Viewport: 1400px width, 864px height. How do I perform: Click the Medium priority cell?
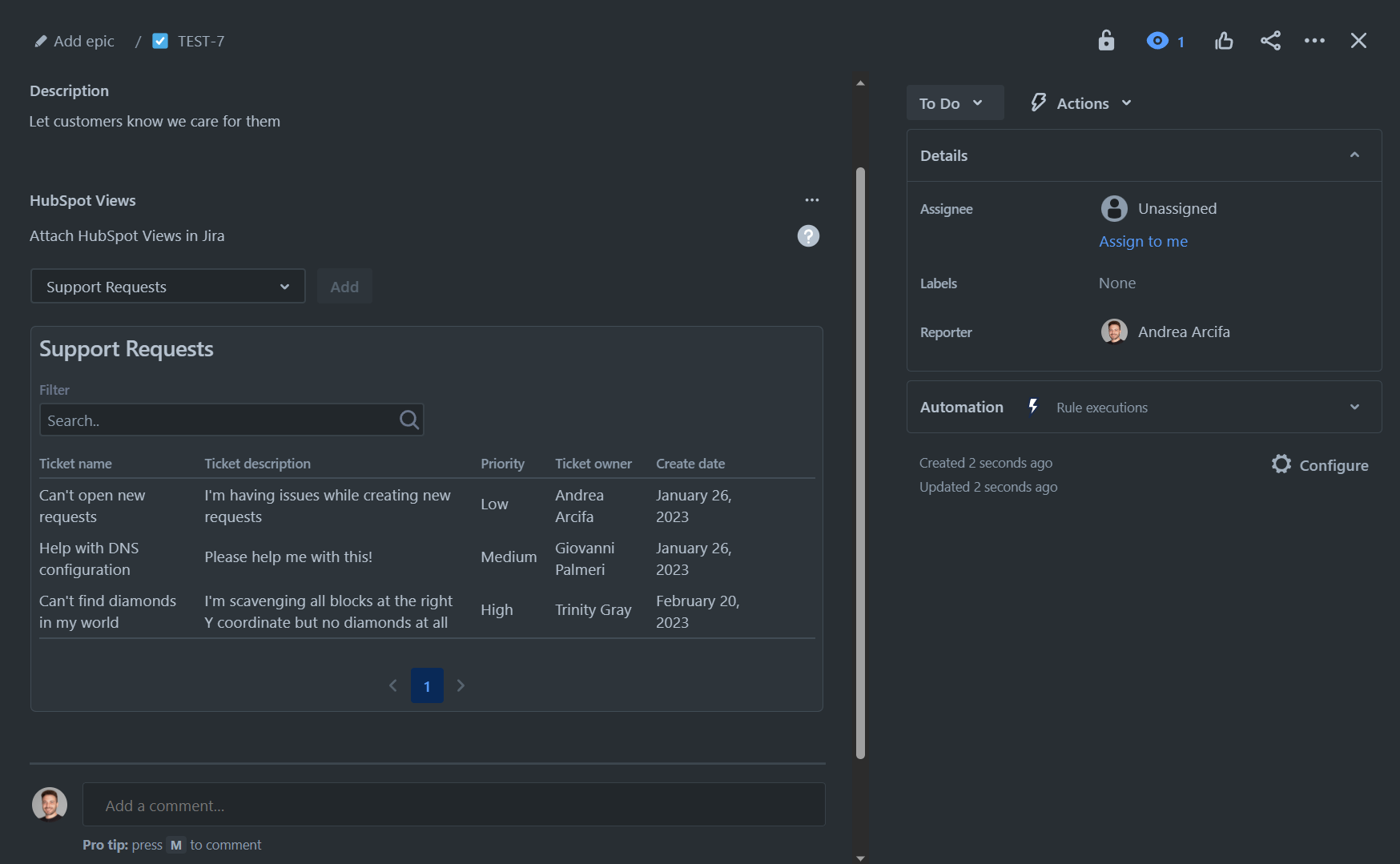(x=509, y=557)
